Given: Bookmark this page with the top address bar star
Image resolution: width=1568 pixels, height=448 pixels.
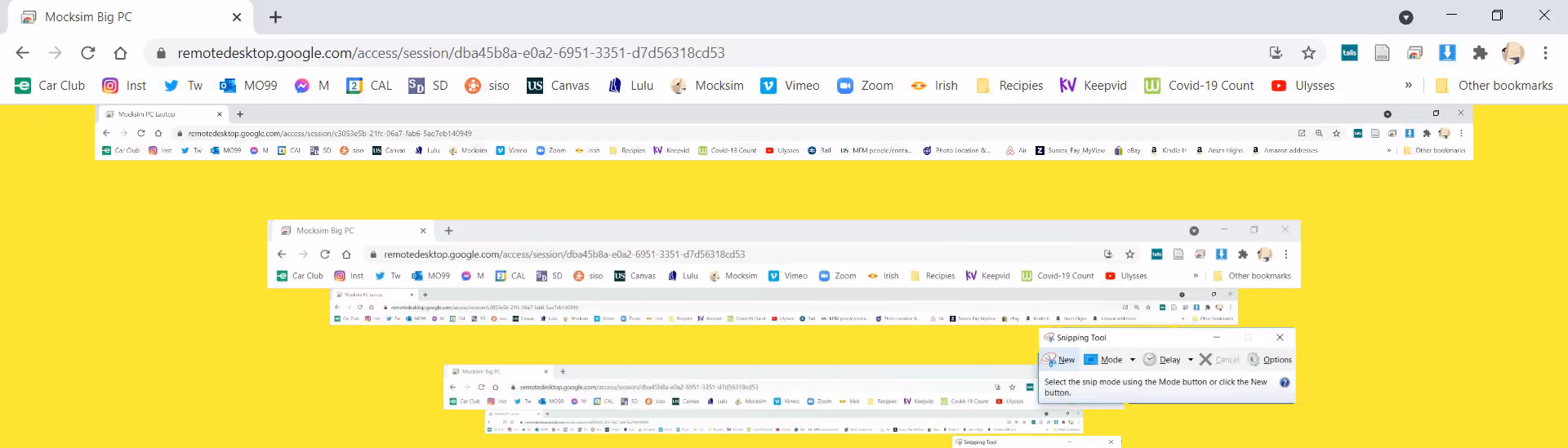Looking at the screenshot, I should 1308,53.
